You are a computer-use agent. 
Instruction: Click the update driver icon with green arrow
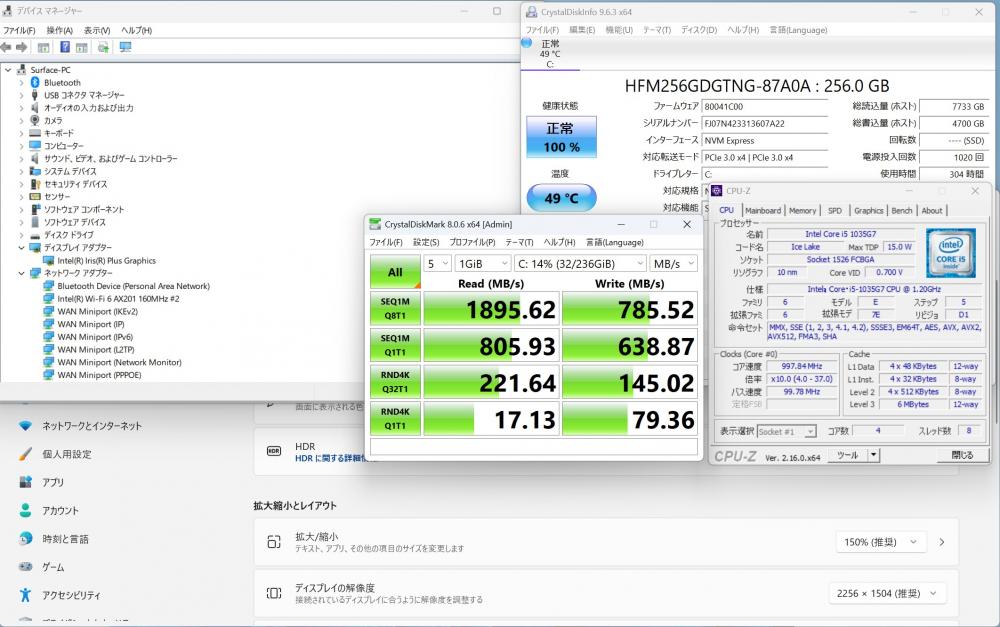(x=103, y=47)
